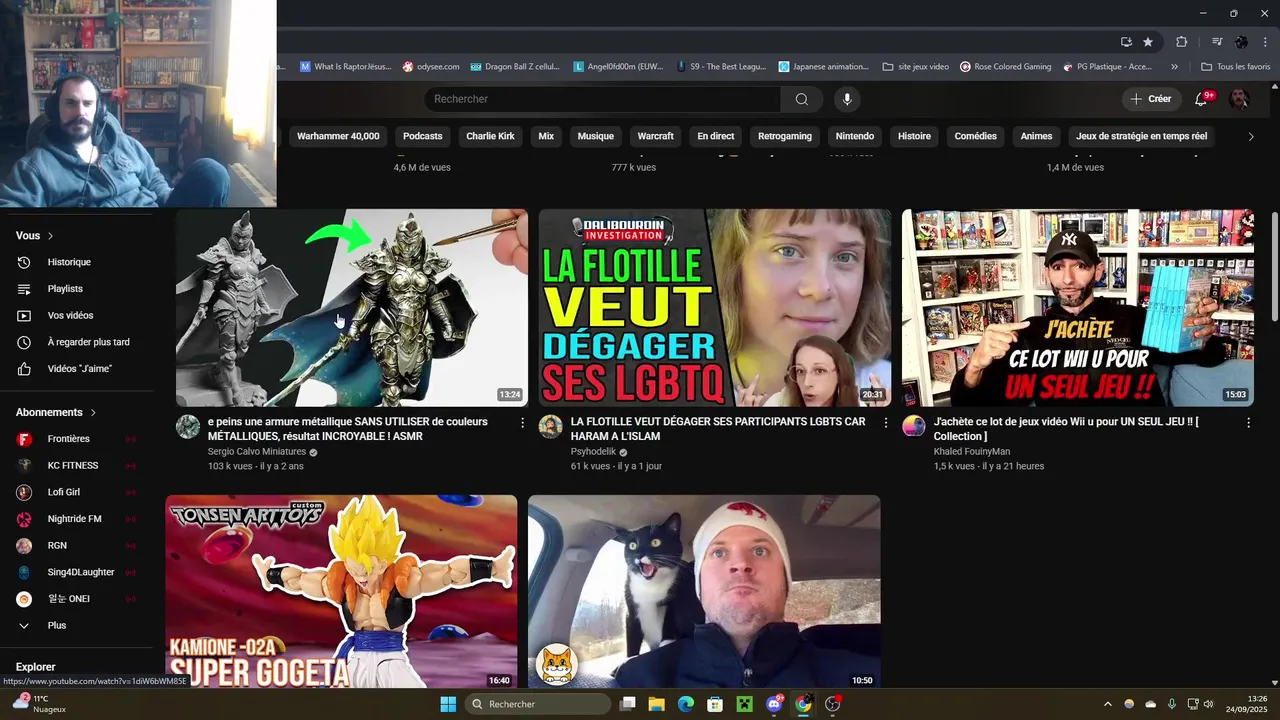Open the site jeux video bookmark folder
Screen dimensions: 1280x720
(916, 67)
